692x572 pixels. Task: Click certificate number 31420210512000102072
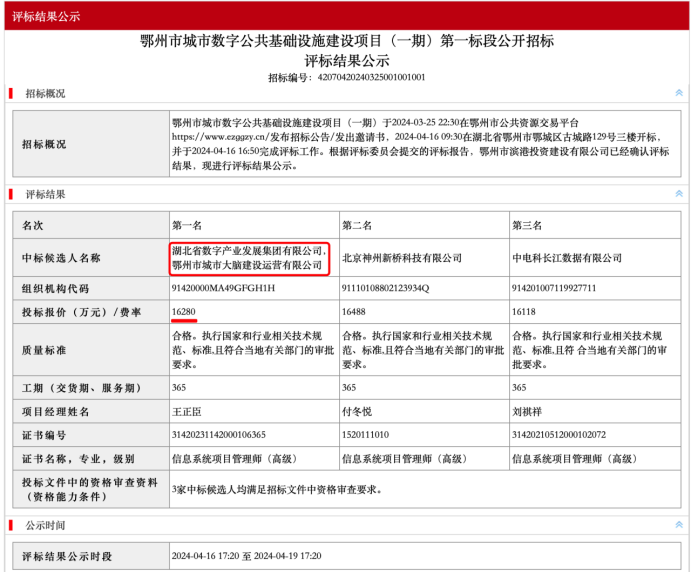pyautogui.click(x=559, y=435)
